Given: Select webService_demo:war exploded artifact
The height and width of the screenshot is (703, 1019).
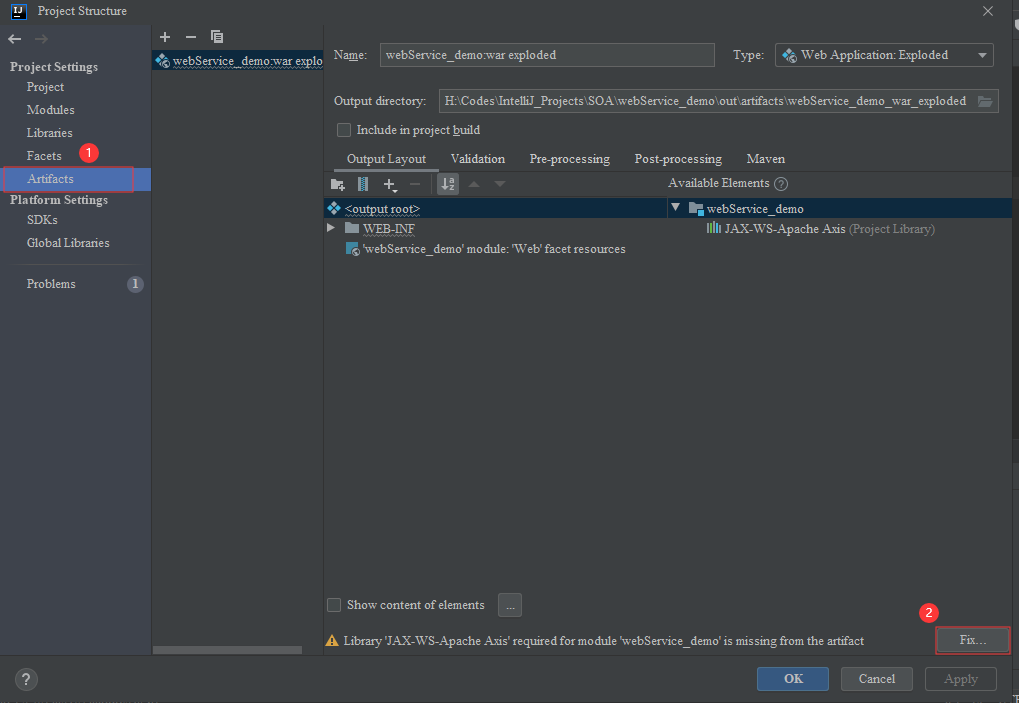Looking at the screenshot, I should tap(238, 60).
